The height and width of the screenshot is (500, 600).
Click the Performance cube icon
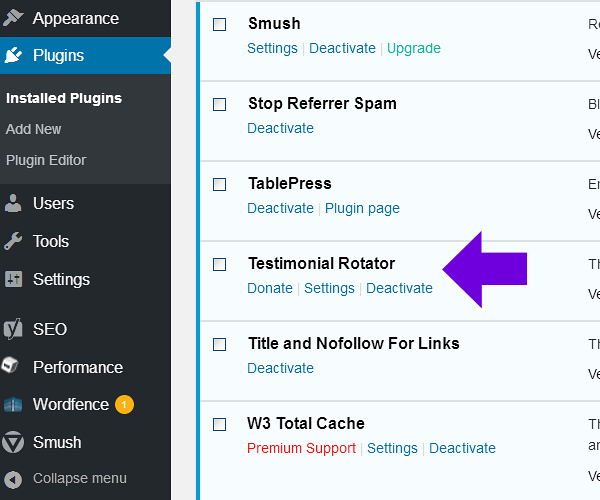coord(14,367)
